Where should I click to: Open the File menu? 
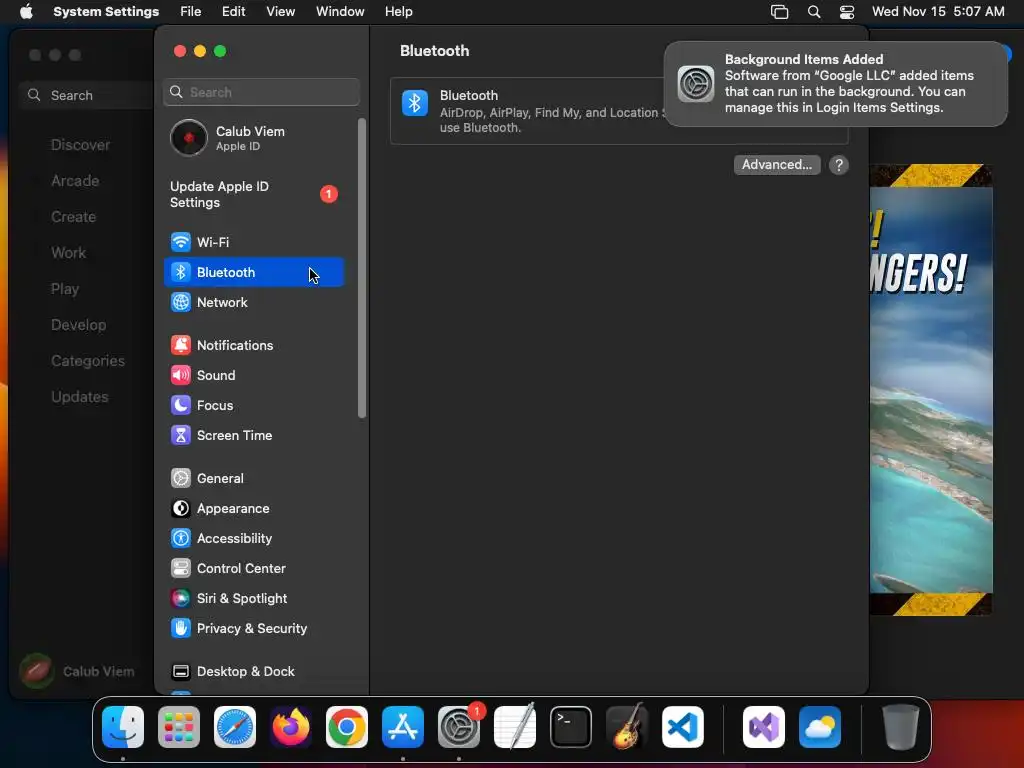click(191, 12)
